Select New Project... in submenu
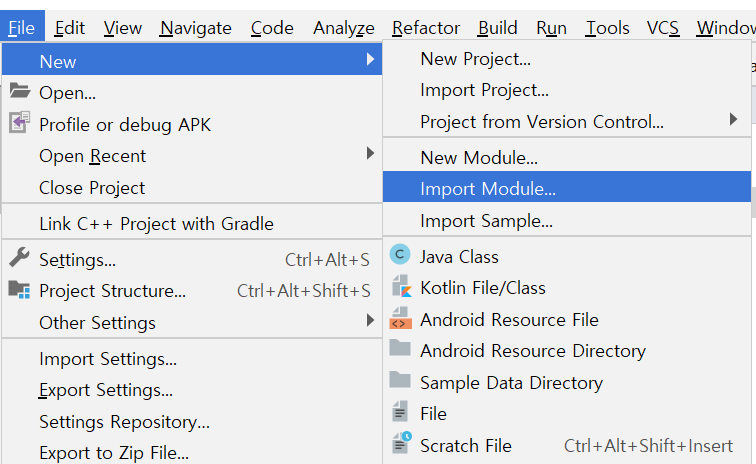Viewport: 756px width, 464px height. point(567,57)
